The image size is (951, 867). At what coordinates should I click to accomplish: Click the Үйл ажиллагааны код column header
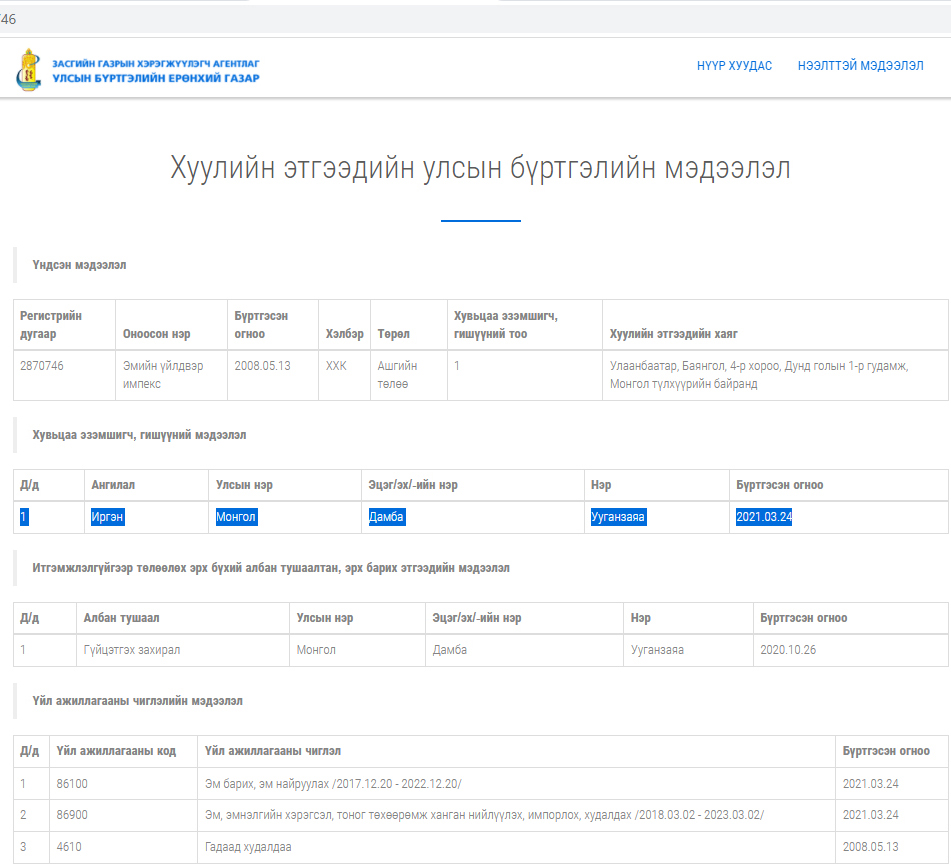coord(116,751)
